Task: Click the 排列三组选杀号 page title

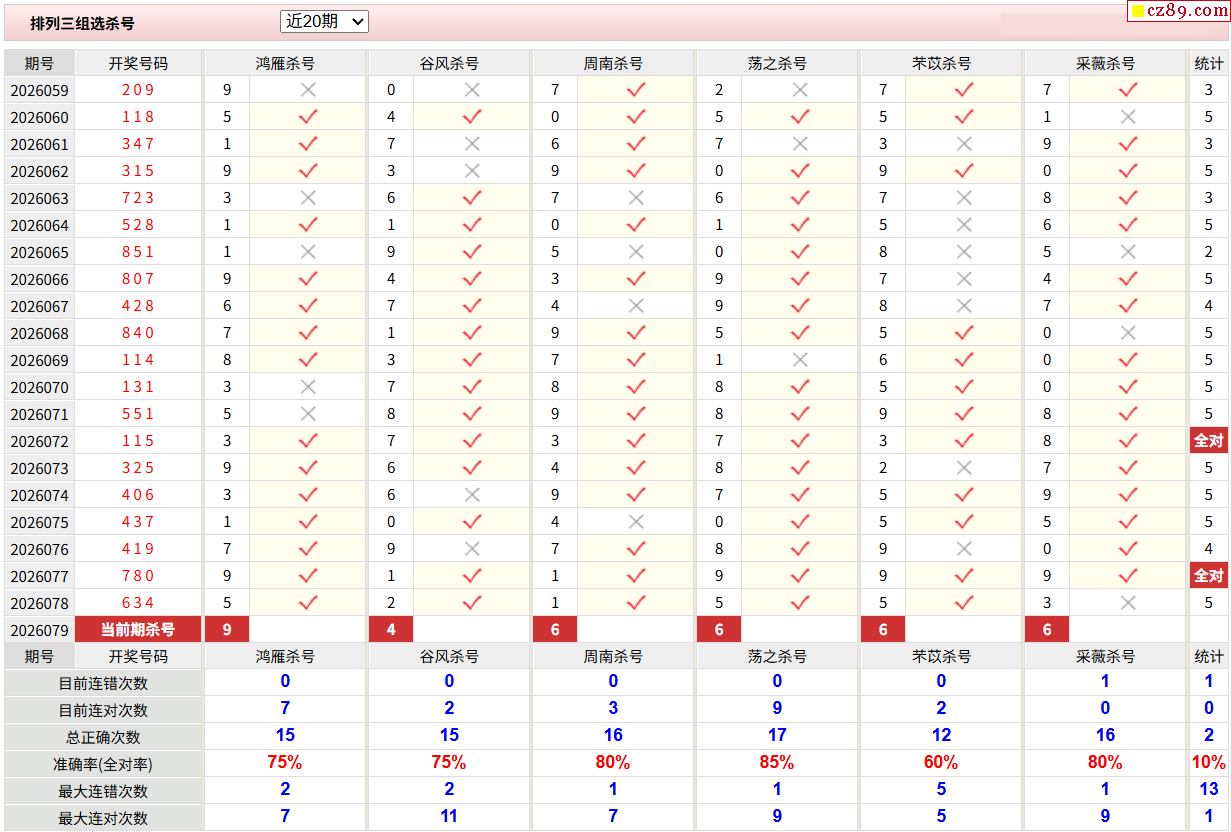Action: click(x=82, y=23)
